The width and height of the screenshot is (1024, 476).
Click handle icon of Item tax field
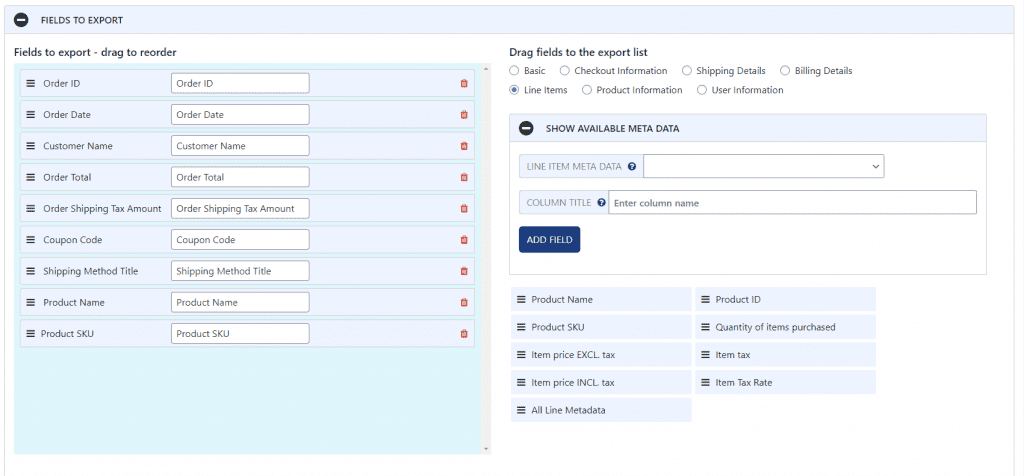(705, 355)
